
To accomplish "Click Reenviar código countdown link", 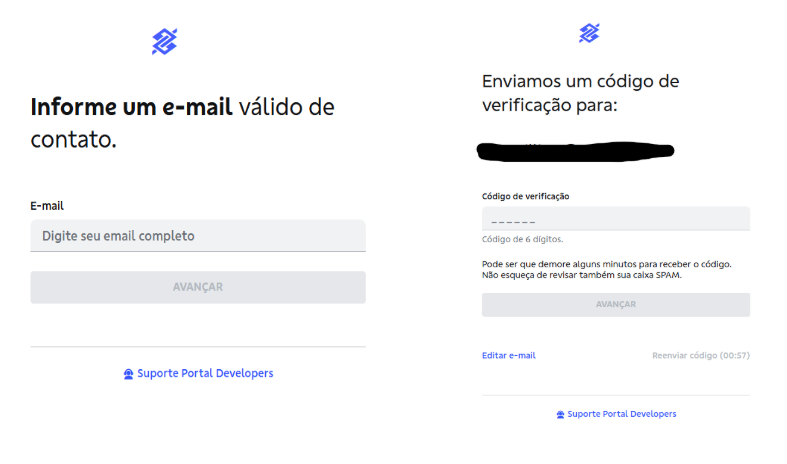I will (701, 356).
